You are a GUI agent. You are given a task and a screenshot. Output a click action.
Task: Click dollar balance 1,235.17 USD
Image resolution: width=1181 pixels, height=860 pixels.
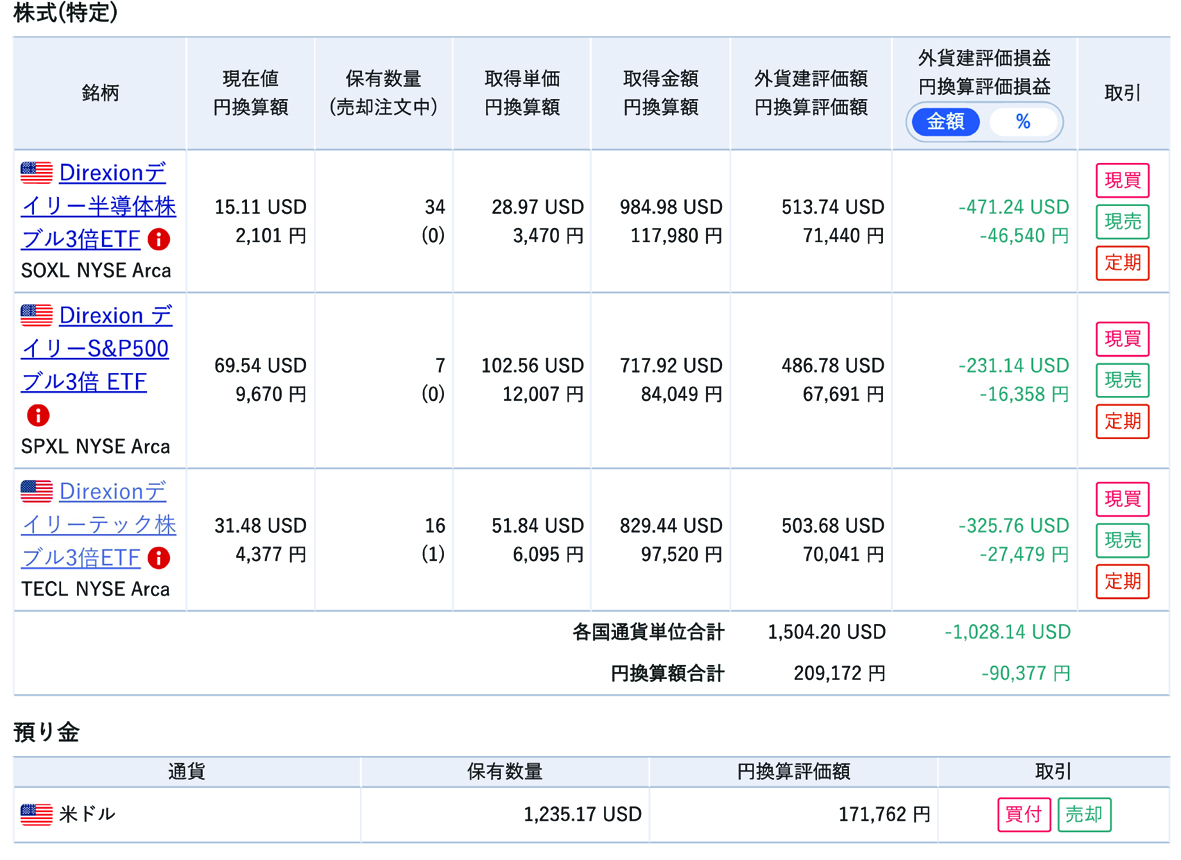point(582,815)
